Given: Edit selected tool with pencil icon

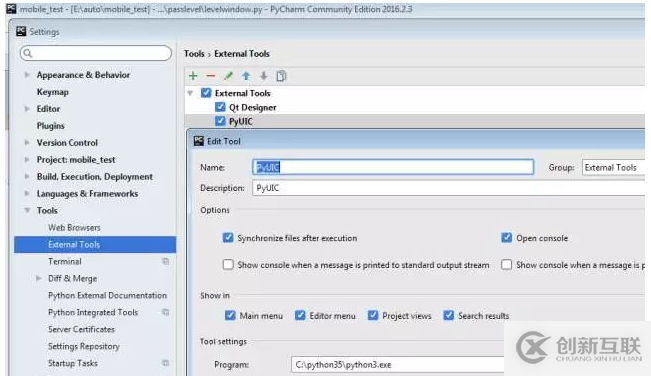Looking at the screenshot, I should (x=228, y=76).
